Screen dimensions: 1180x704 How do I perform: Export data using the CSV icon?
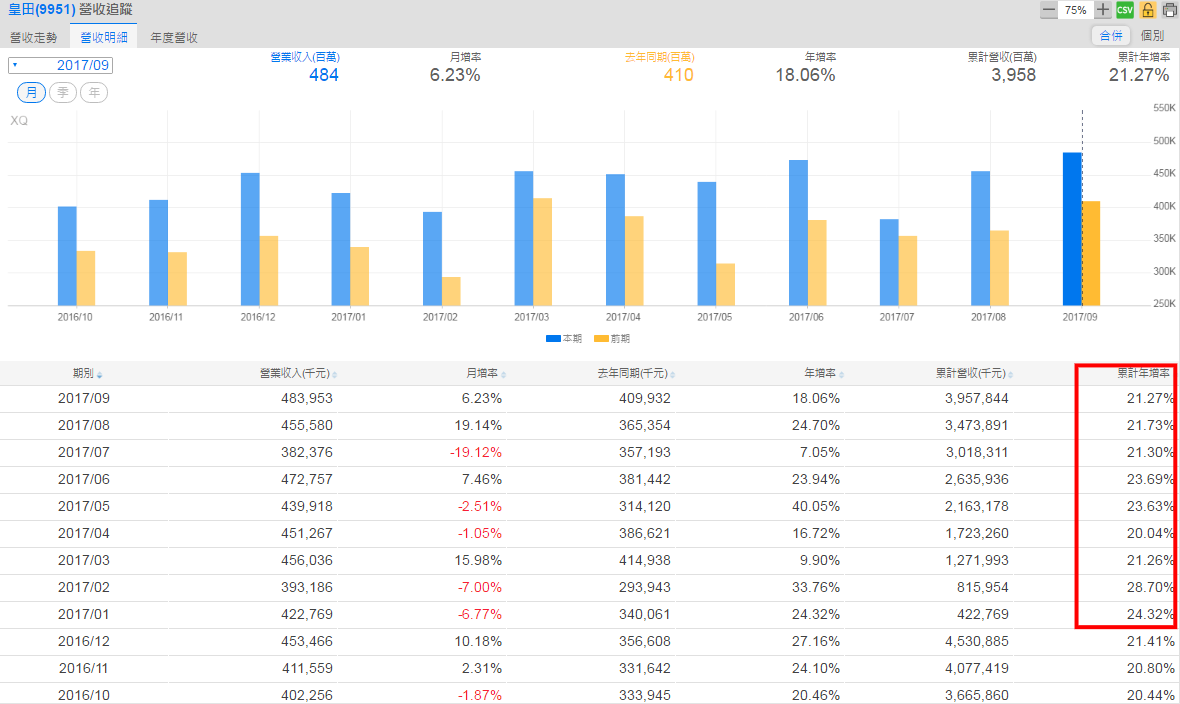pos(1125,10)
